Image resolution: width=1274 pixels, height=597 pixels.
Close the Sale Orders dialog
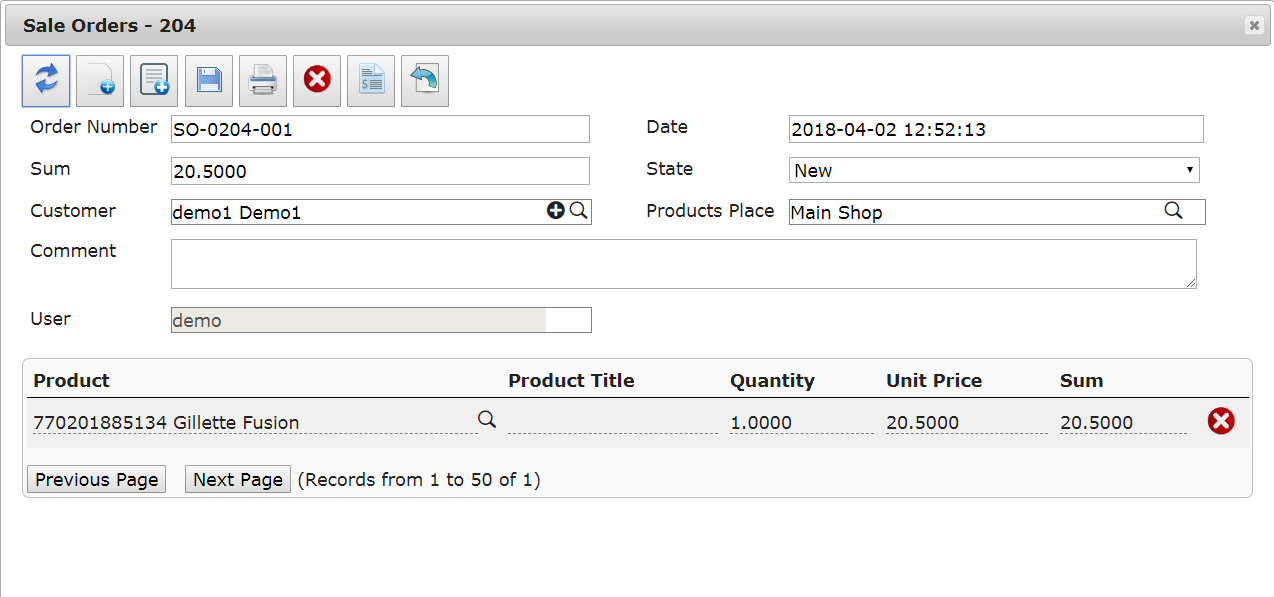1254,26
